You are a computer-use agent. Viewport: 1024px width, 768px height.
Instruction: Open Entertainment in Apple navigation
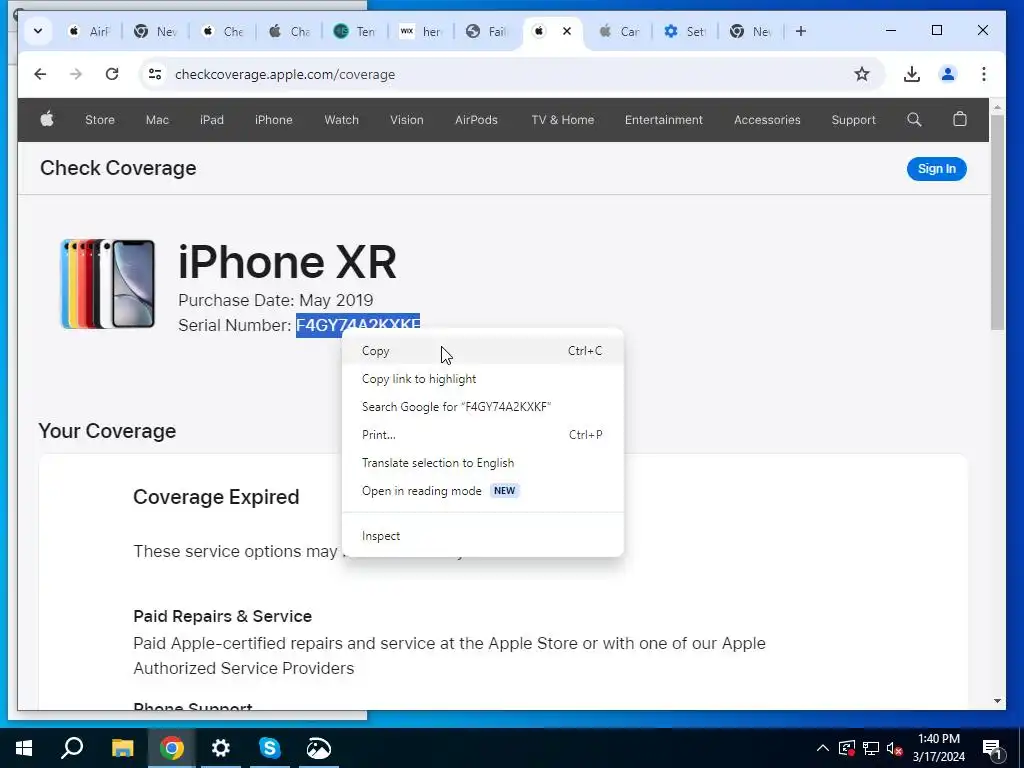664,120
